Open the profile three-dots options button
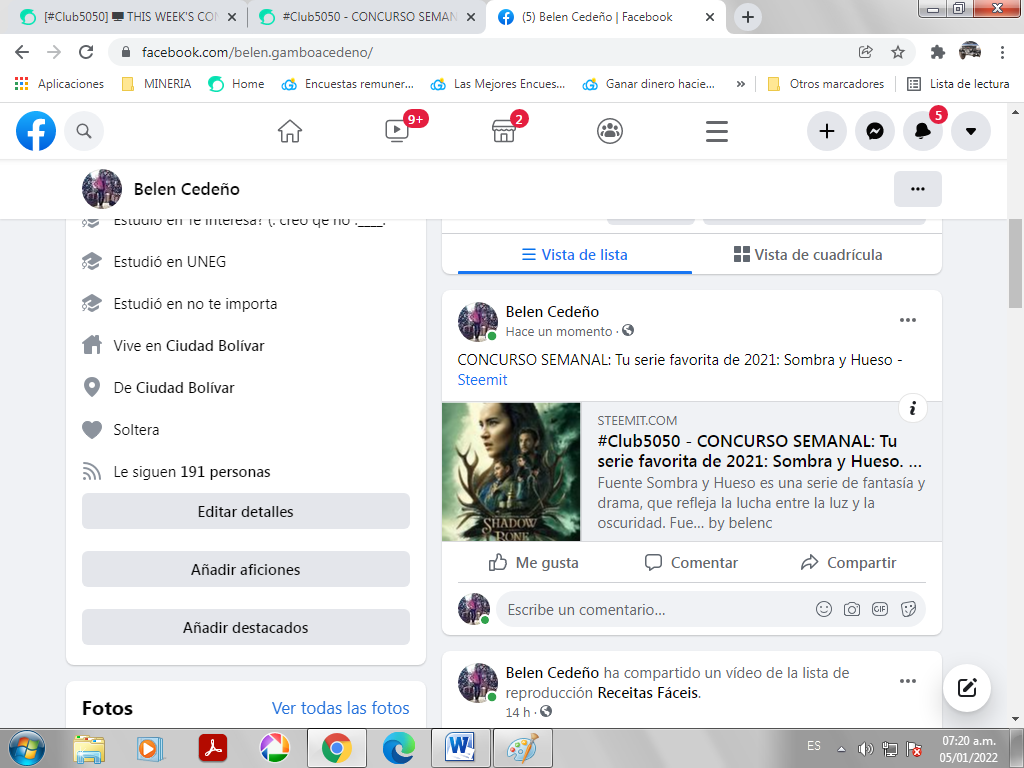The image size is (1024, 768). click(918, 189)
